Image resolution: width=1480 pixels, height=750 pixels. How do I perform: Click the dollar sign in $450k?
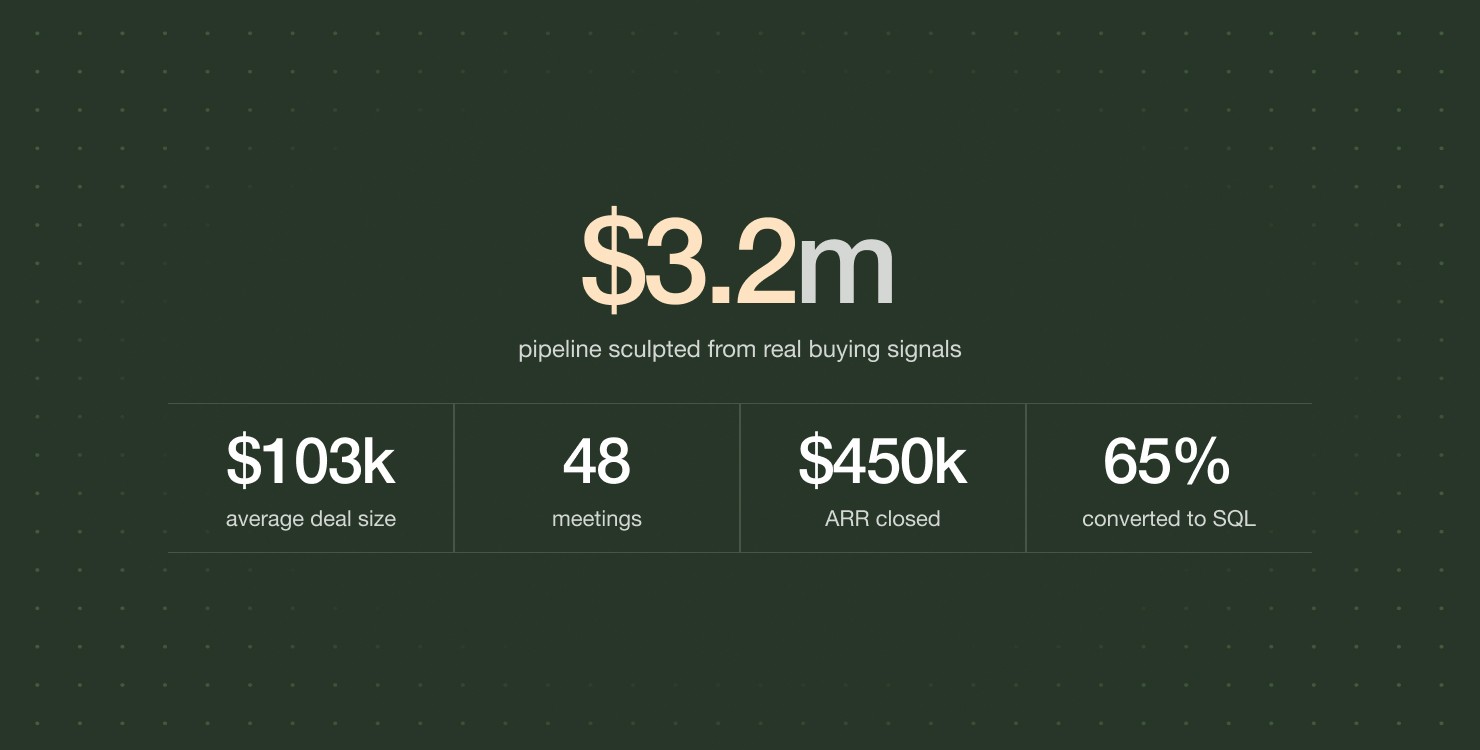coord(815,461)
